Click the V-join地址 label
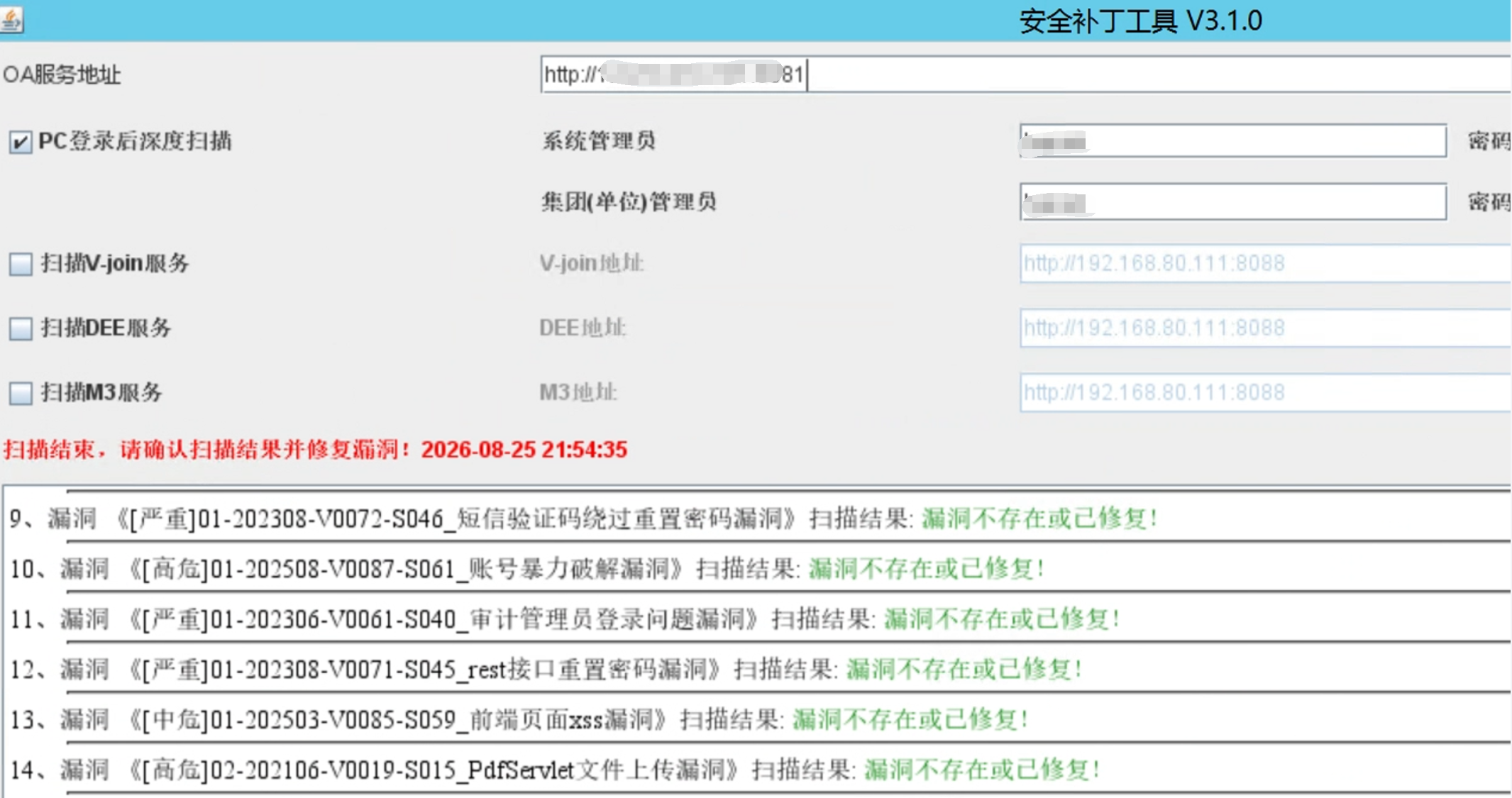1512x798 pixels. coord(592,263)
